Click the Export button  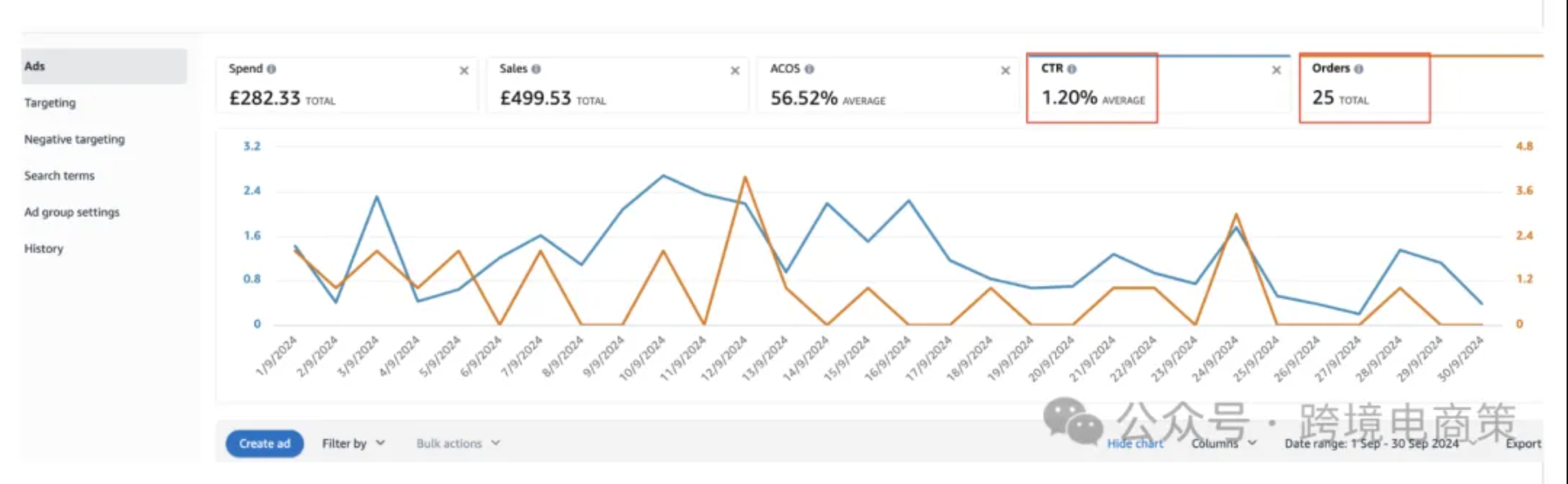click(x=1523, y=443)
